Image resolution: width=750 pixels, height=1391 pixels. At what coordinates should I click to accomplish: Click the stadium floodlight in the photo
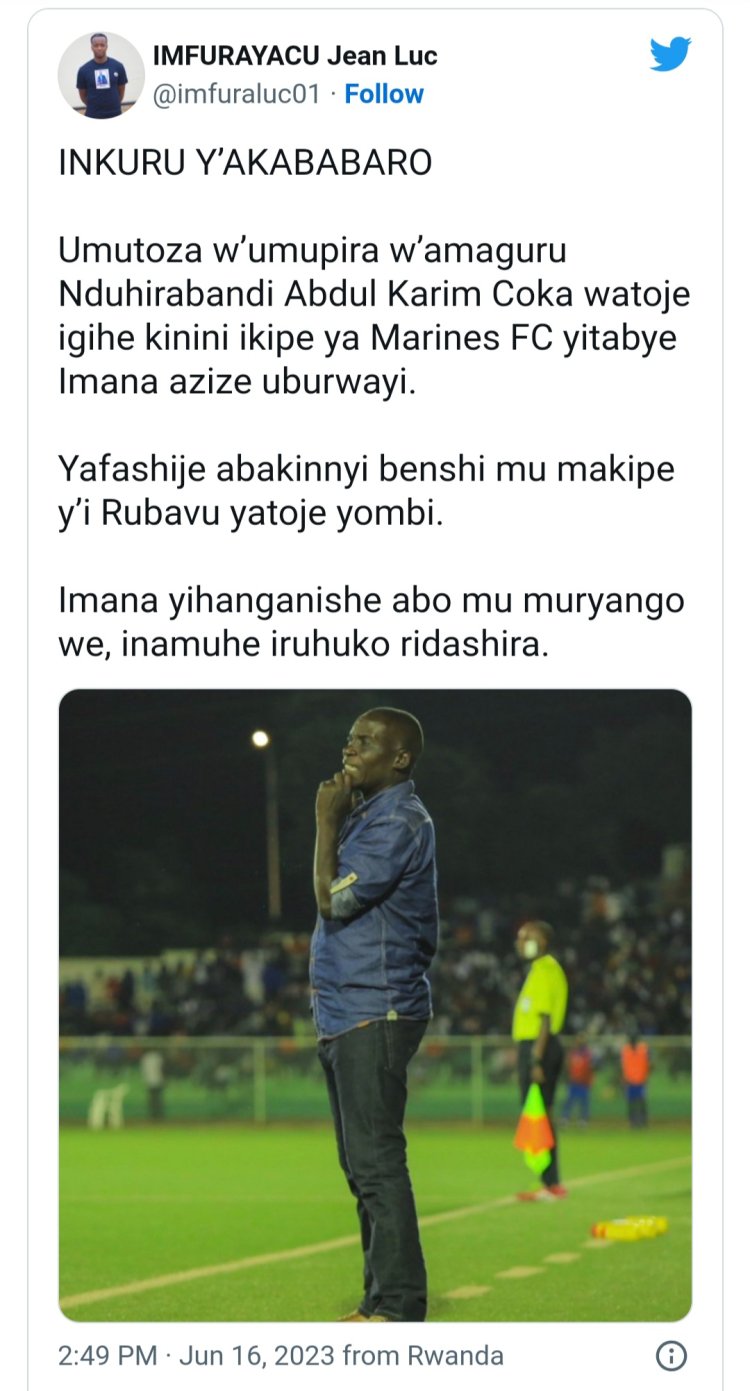tap(260, 739)
